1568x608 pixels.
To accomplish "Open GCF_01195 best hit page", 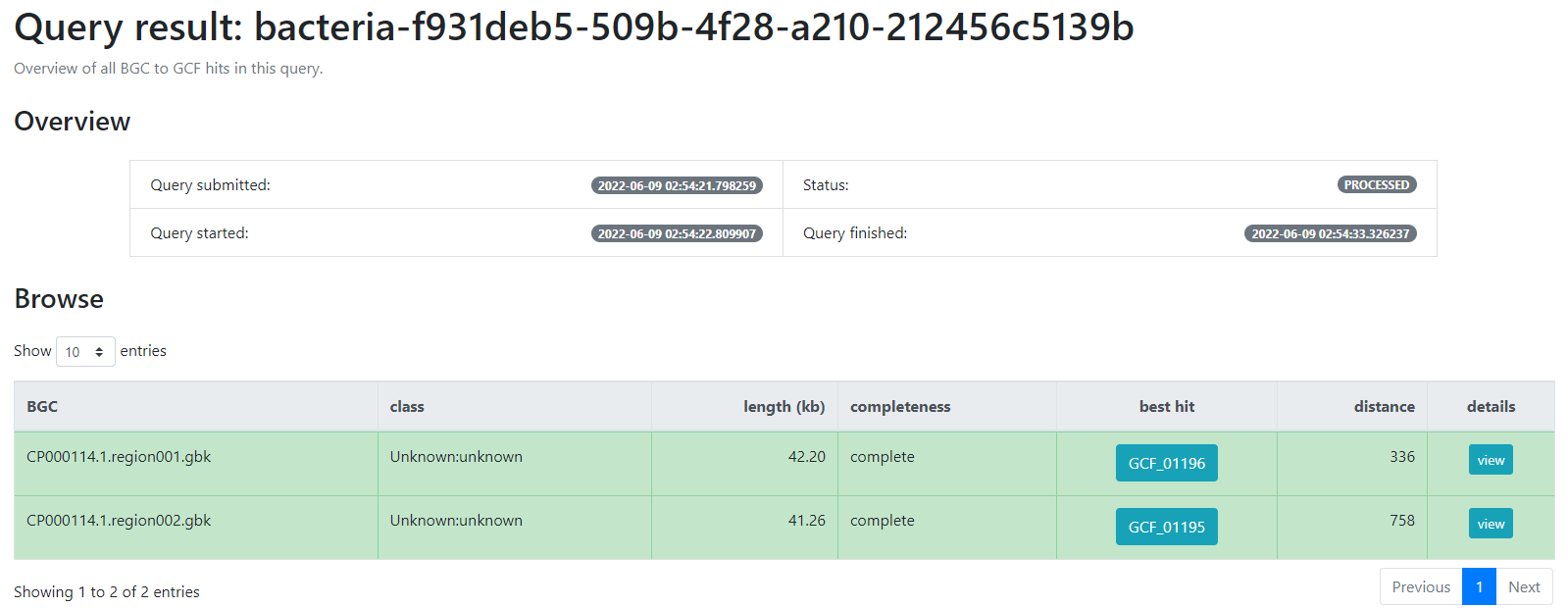I will tap(1166, 526).
